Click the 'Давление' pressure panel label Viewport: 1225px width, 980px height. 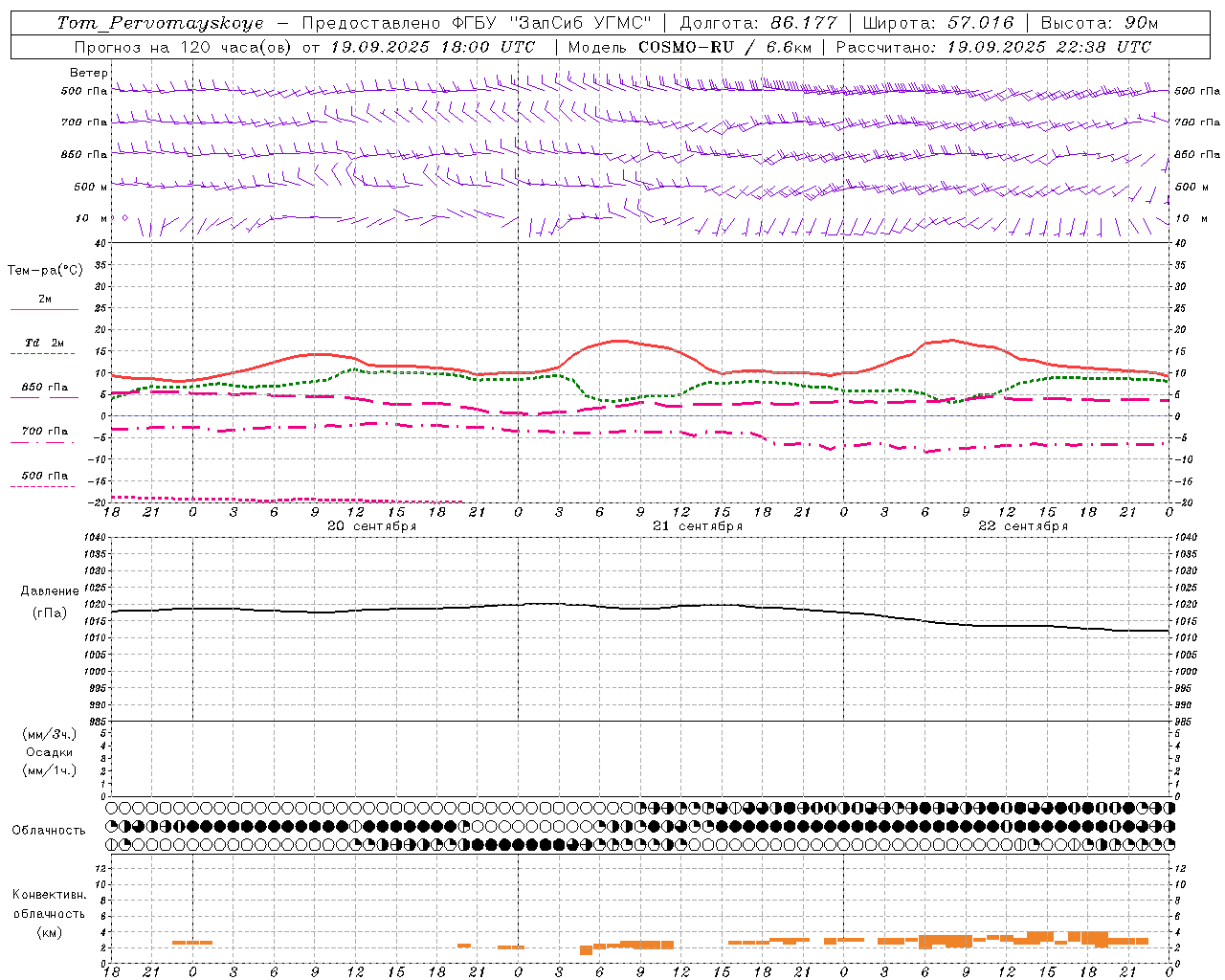pos(49,591)
